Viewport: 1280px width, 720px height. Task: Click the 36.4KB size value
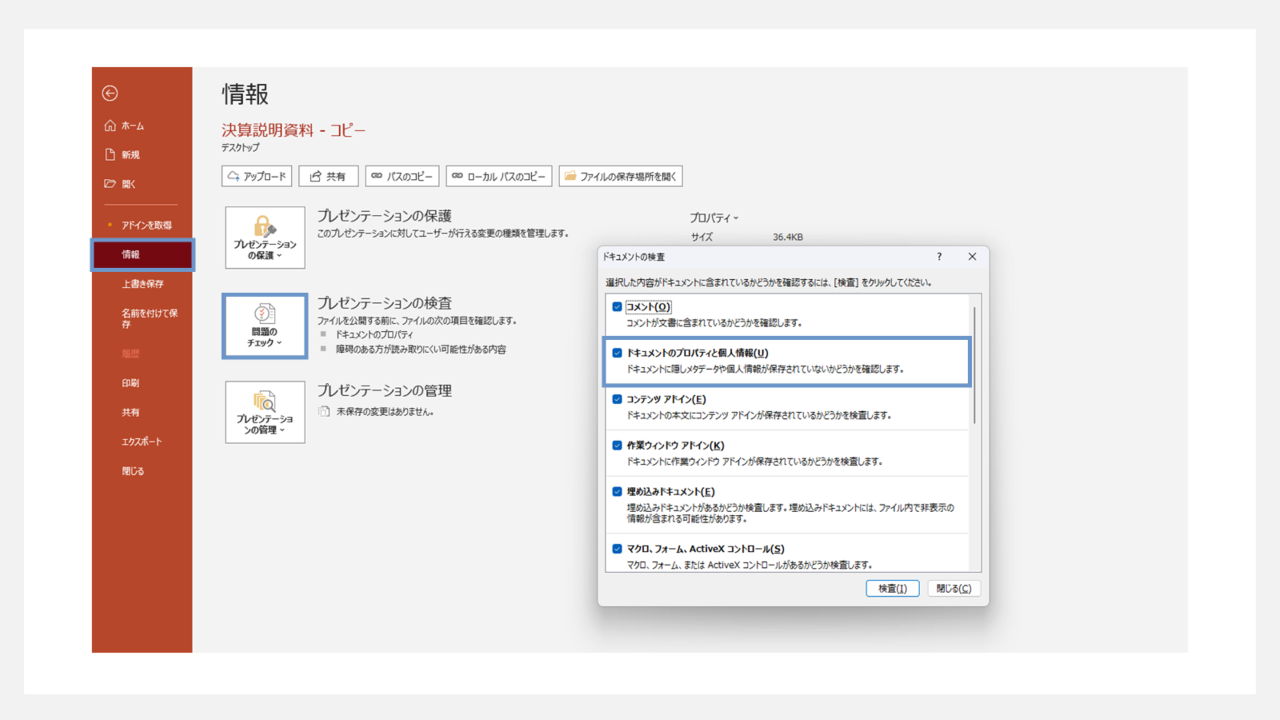click(788, 237)
